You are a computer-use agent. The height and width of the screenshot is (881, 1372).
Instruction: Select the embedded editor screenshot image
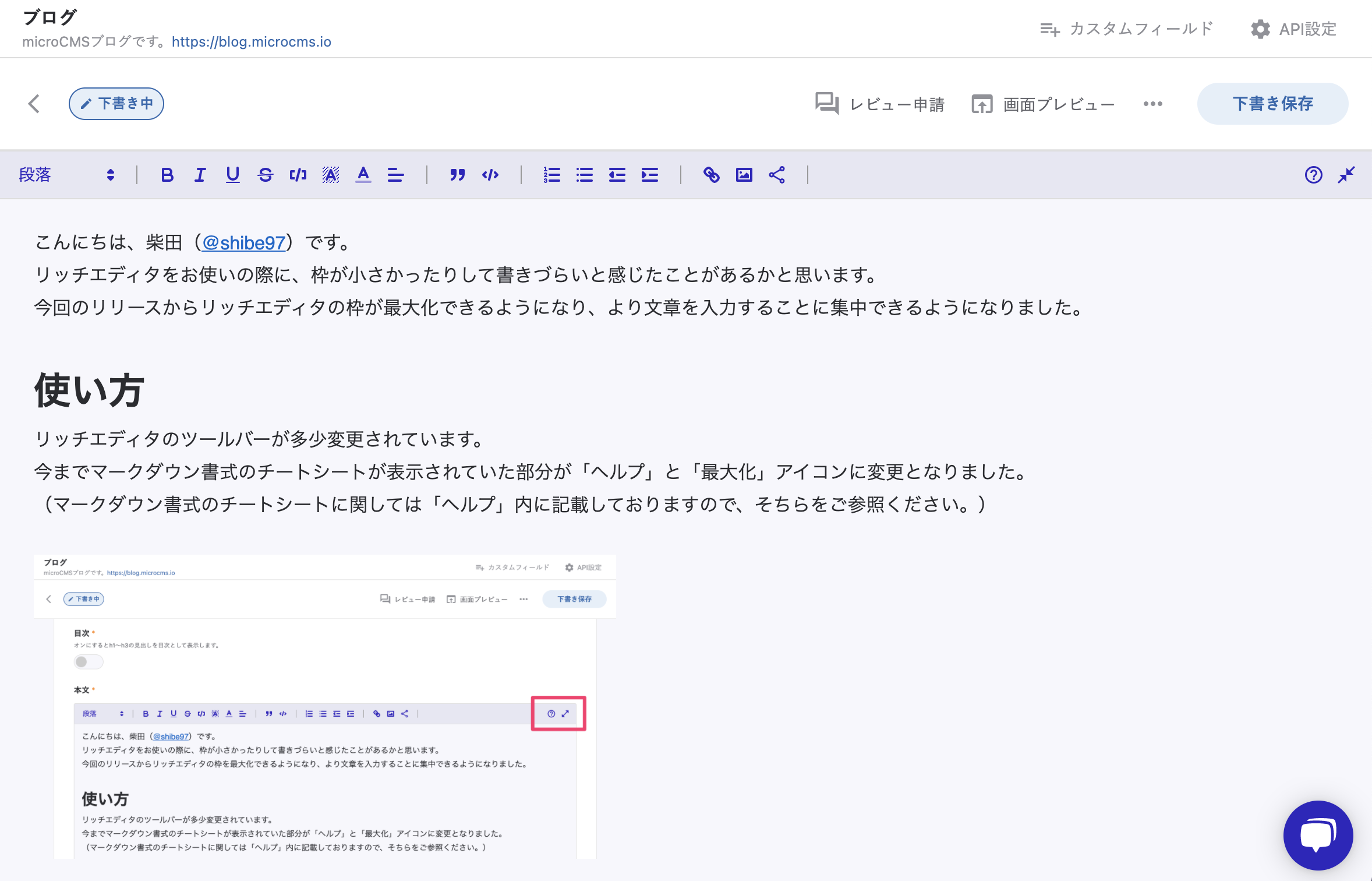[325, 706]
